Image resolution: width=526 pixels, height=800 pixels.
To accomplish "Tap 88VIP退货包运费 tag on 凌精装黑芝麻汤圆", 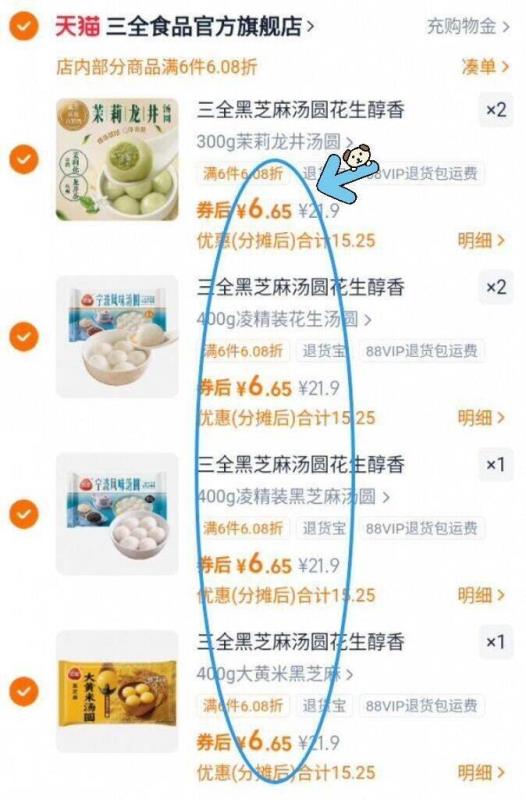I will point(421,529).
